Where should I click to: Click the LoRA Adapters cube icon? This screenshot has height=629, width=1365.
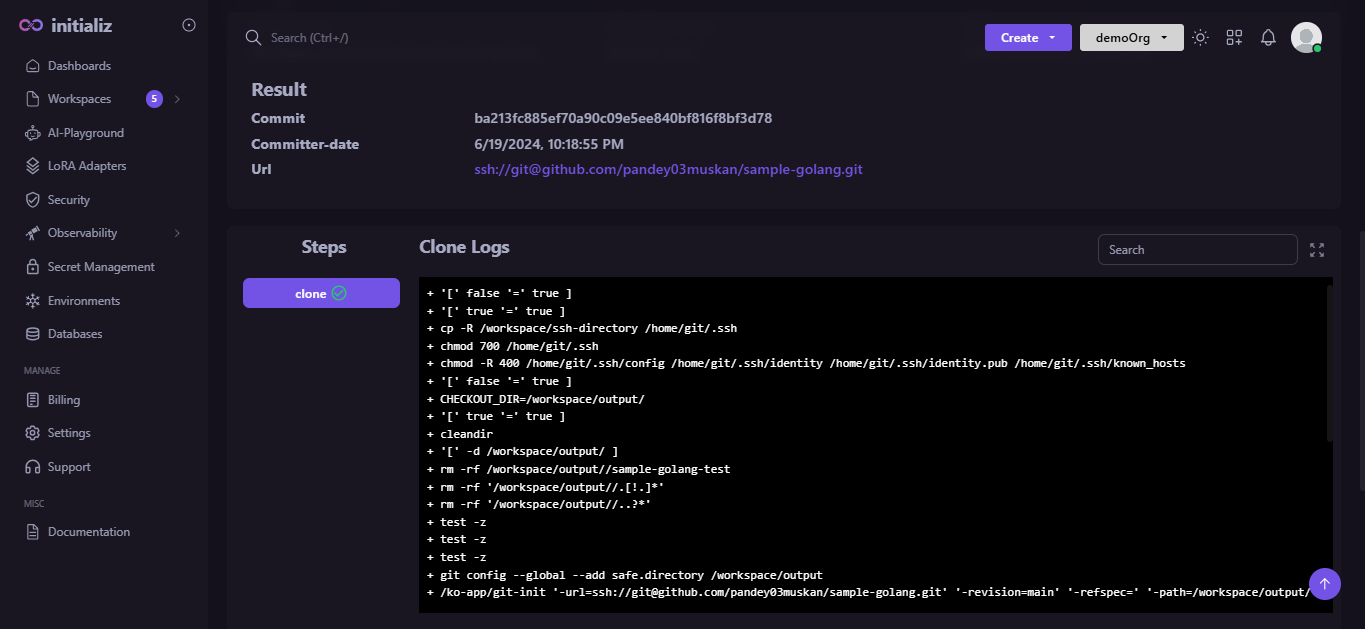[x=31, y=166]
